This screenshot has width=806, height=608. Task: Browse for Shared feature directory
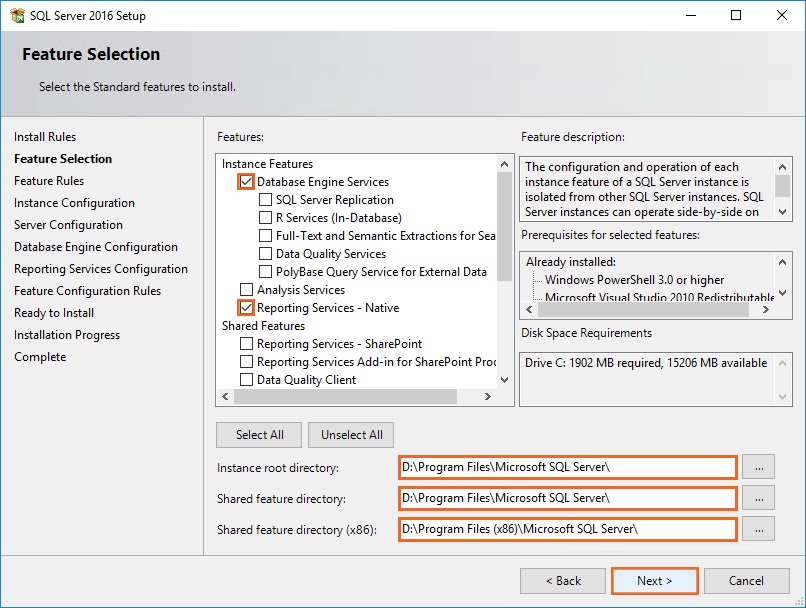click(760, 498)
